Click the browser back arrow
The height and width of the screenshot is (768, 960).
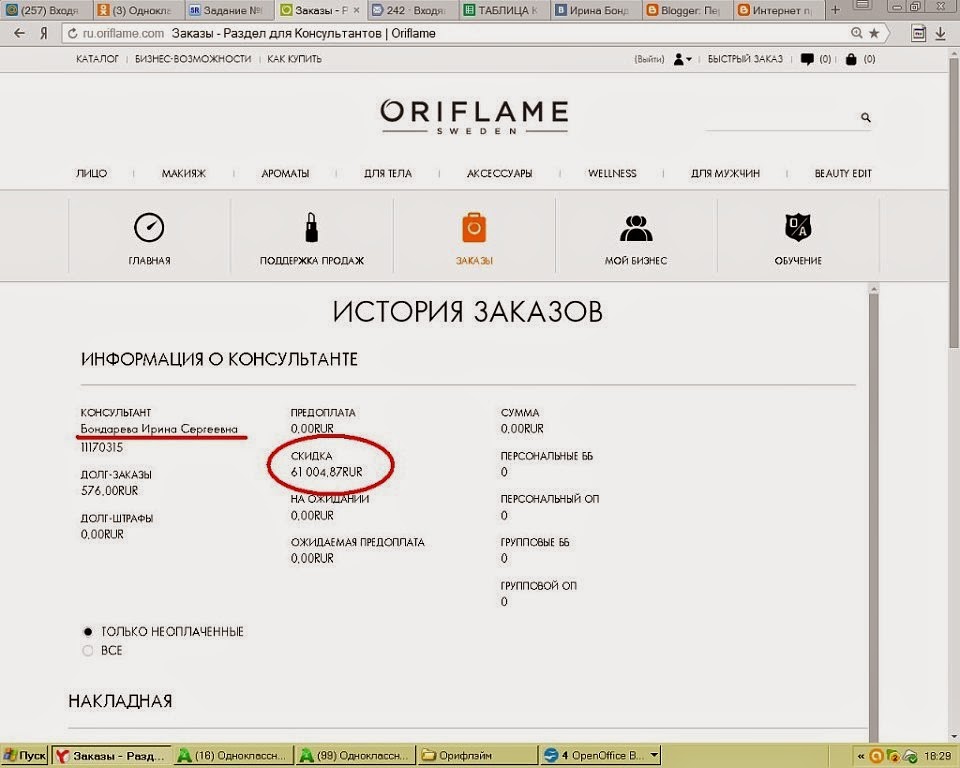[20, 33]
